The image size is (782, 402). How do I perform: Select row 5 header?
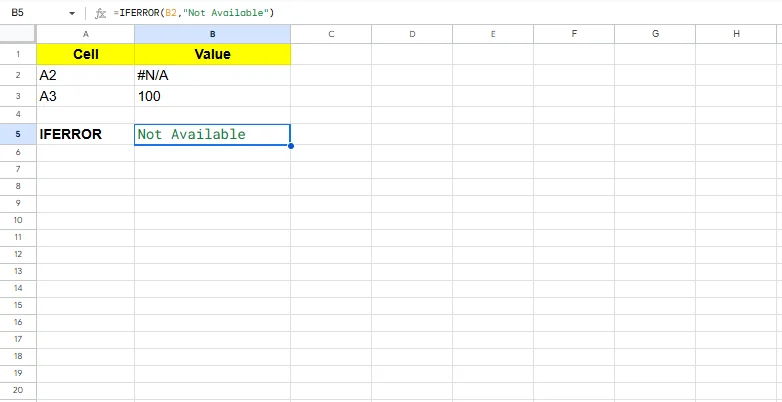(18, 134)
